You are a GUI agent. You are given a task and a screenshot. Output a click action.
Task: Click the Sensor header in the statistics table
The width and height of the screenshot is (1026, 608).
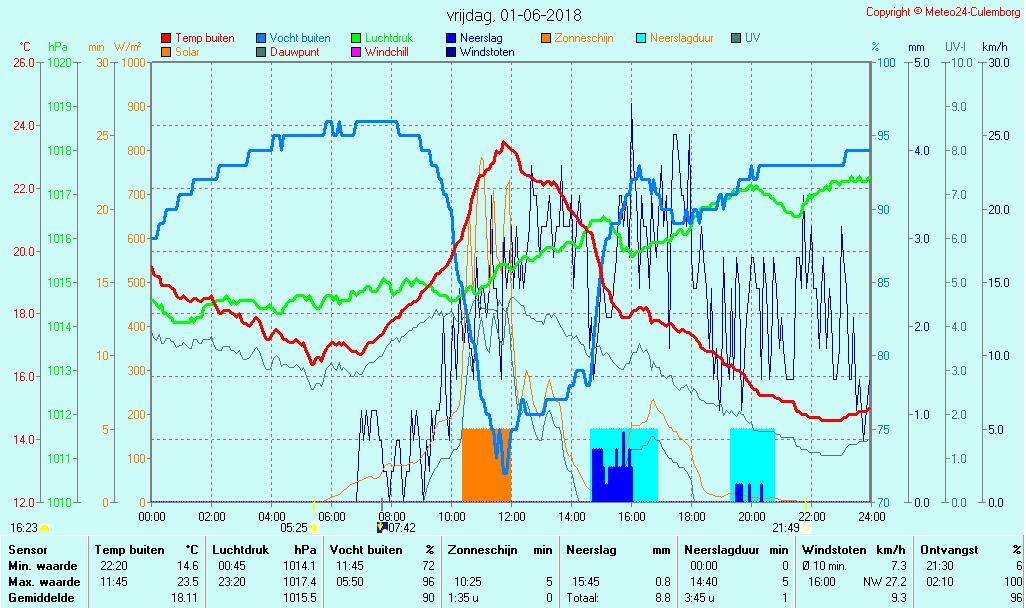point(27,550)
